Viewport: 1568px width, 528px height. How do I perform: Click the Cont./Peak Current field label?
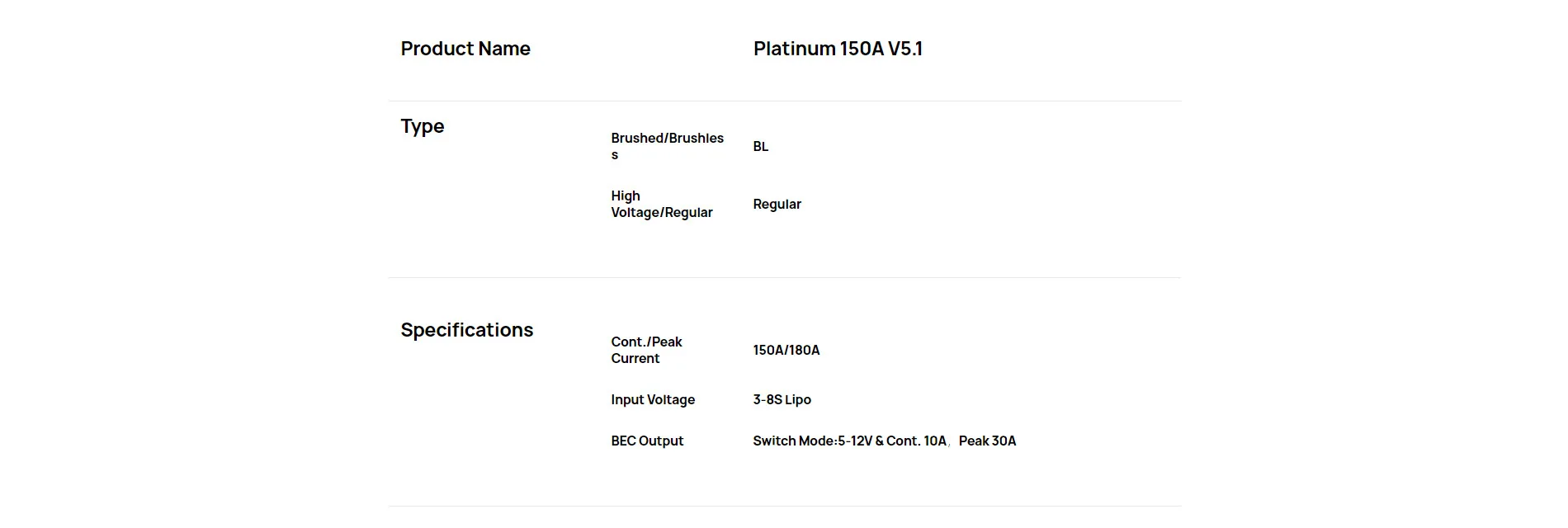(x=646, y=350)
